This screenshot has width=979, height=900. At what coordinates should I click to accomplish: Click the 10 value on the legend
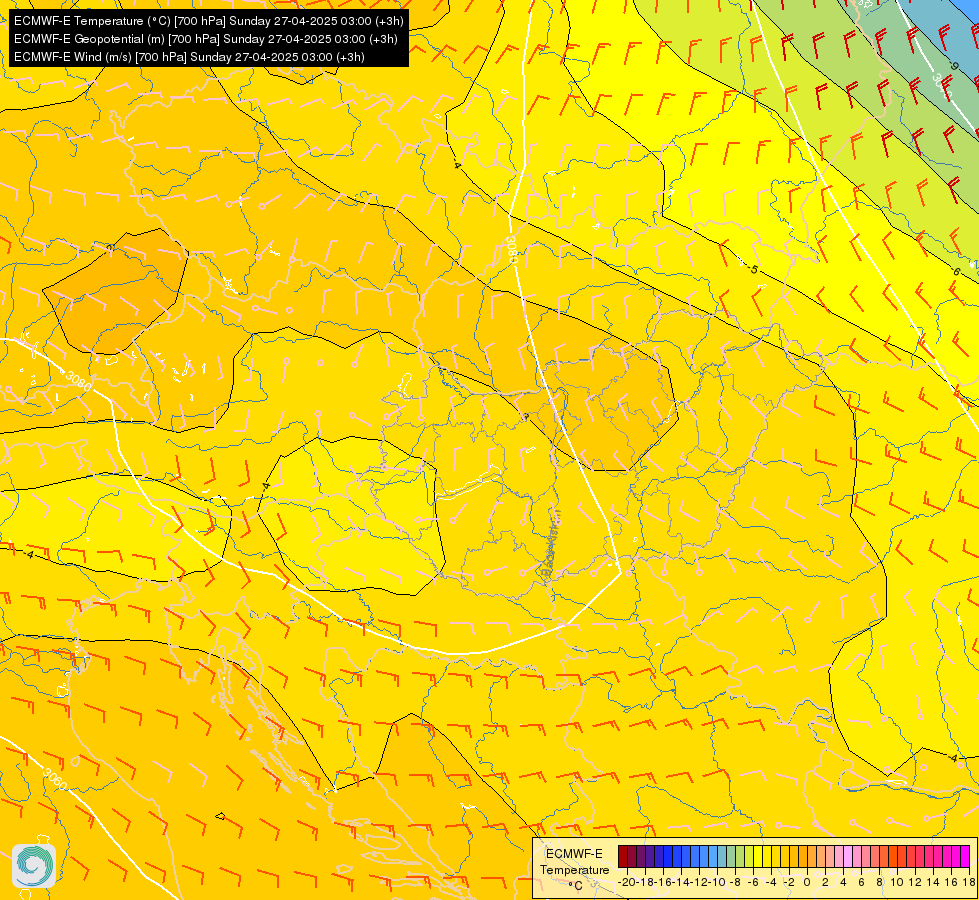pos(897,882)
